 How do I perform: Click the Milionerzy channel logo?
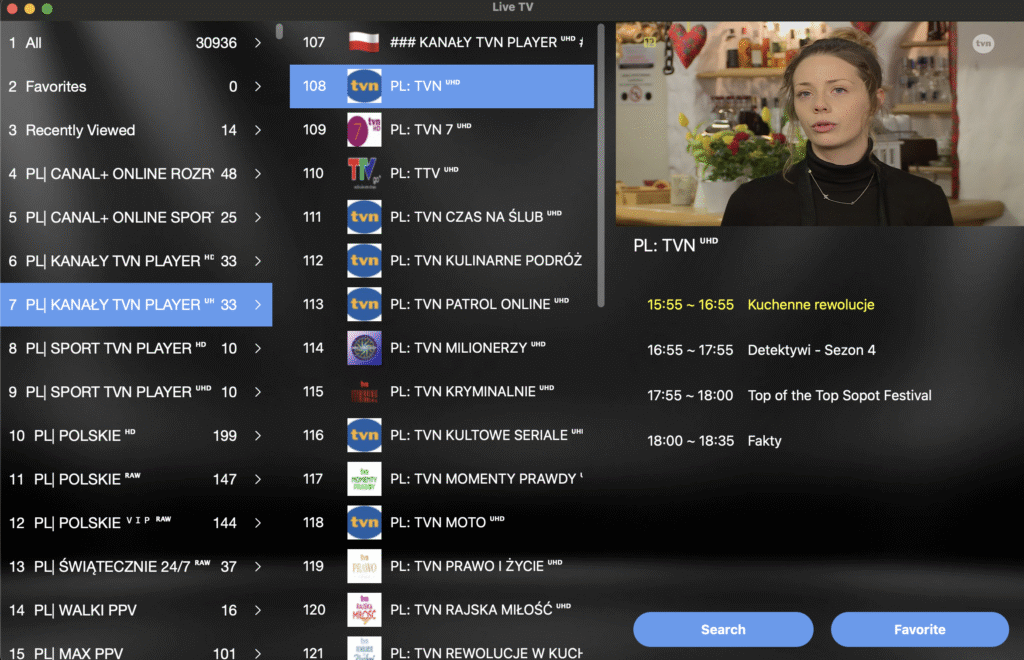coord(363,348)
